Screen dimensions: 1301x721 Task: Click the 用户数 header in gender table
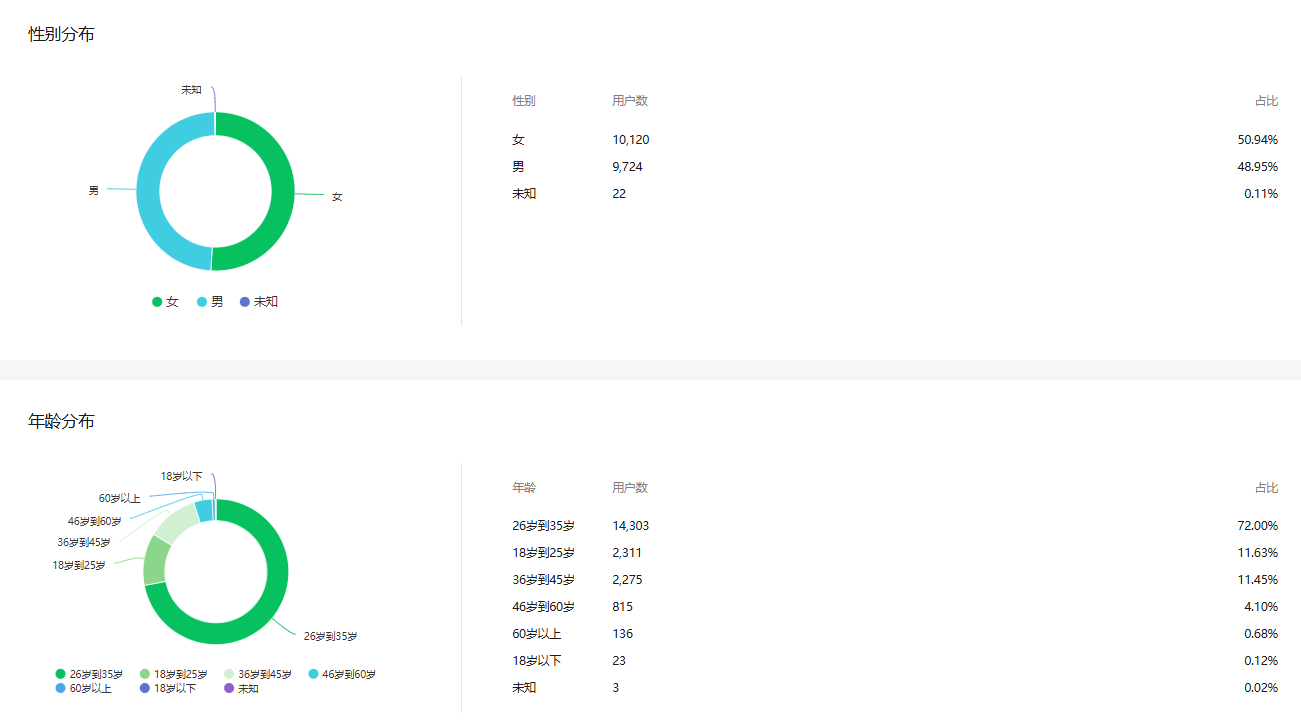(630, 101)
